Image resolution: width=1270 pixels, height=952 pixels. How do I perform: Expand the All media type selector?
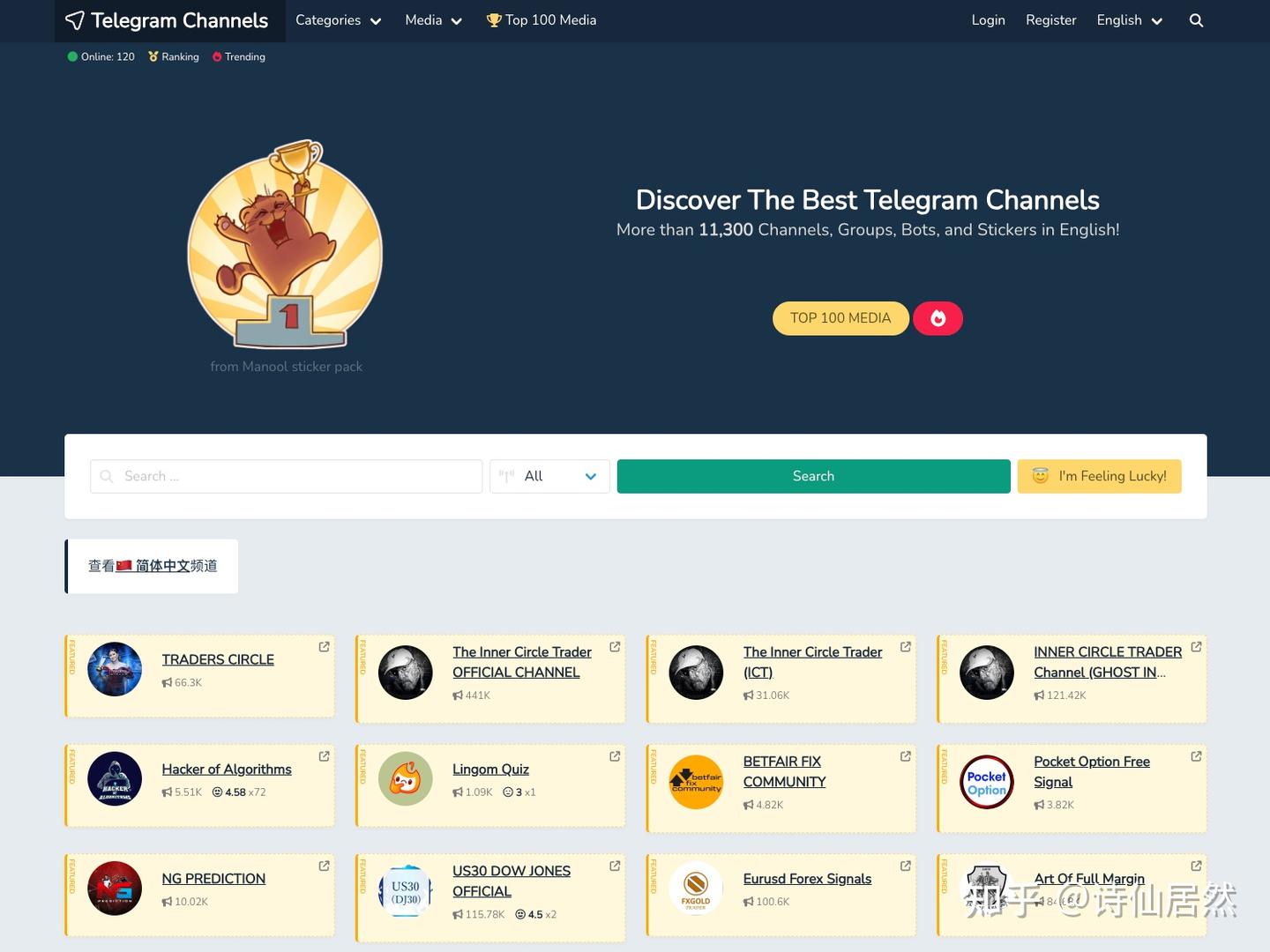click(549, 476)
